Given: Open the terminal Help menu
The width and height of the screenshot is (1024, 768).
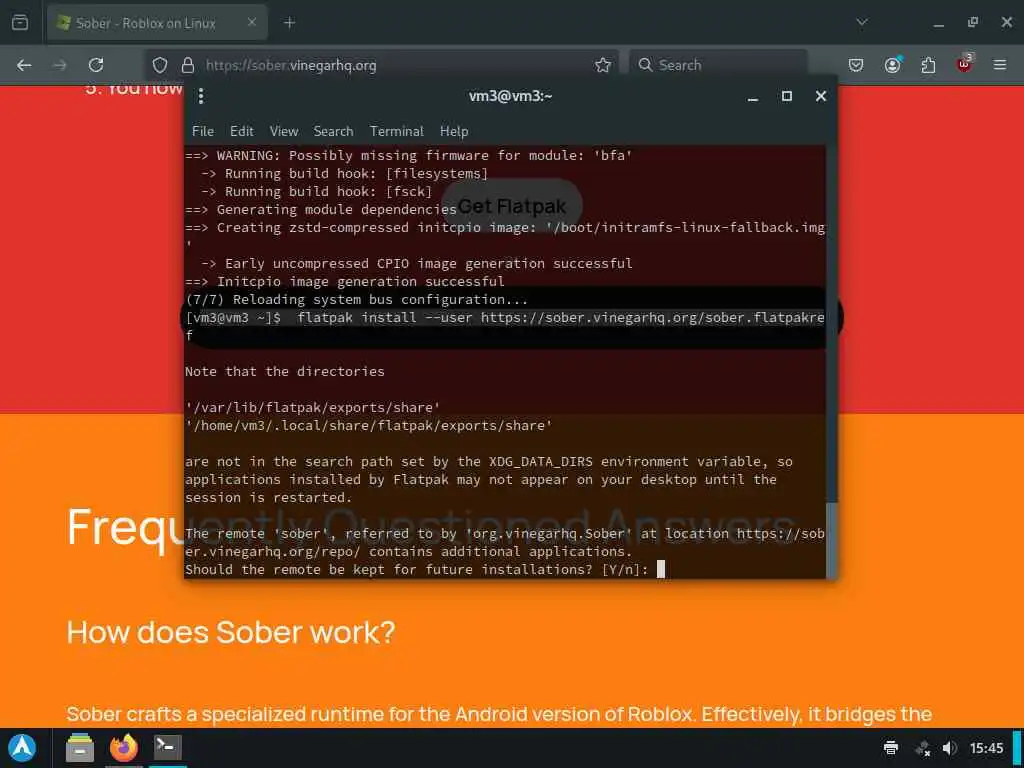Looking at the screenshot, I should click(454, 131).
